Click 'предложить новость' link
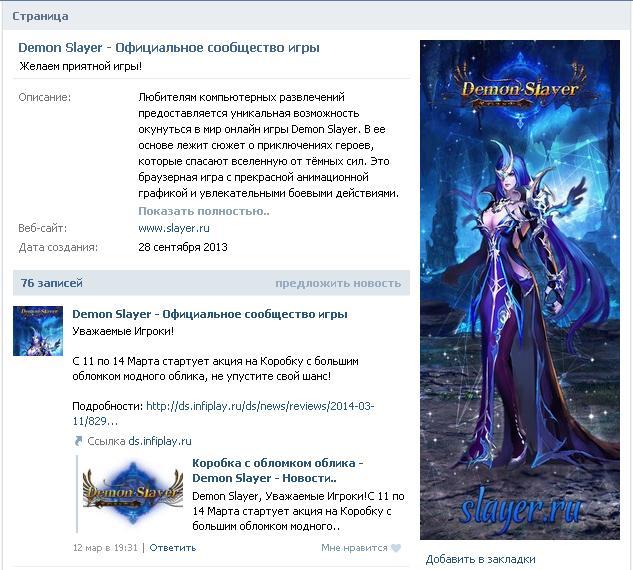 coord(338,283)
